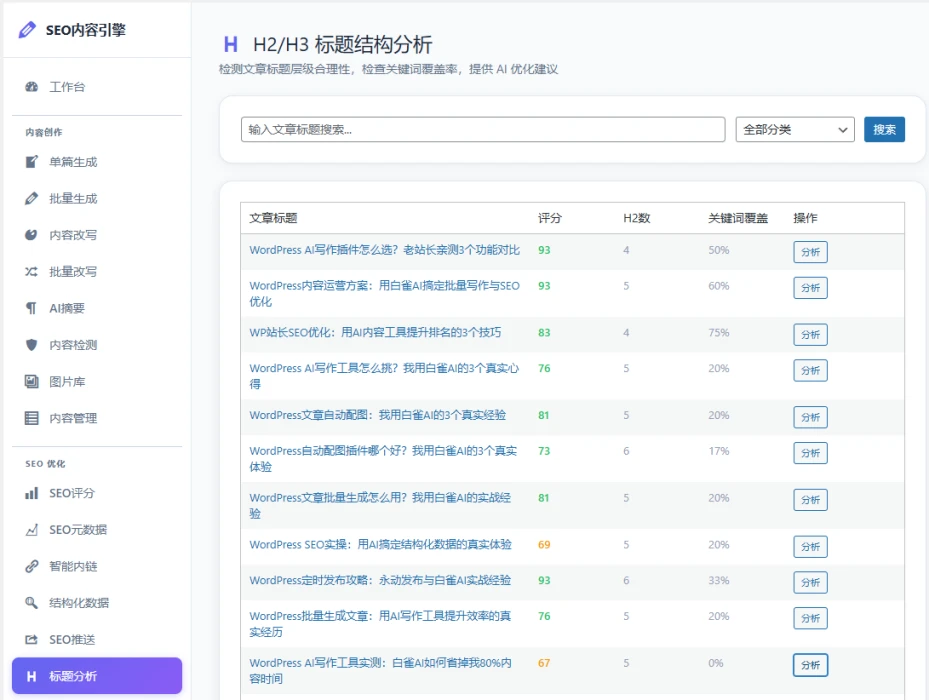Click the 内容检测 shield icon
Viewport: 929px width, 700px height.
click(x=31, y=345)
